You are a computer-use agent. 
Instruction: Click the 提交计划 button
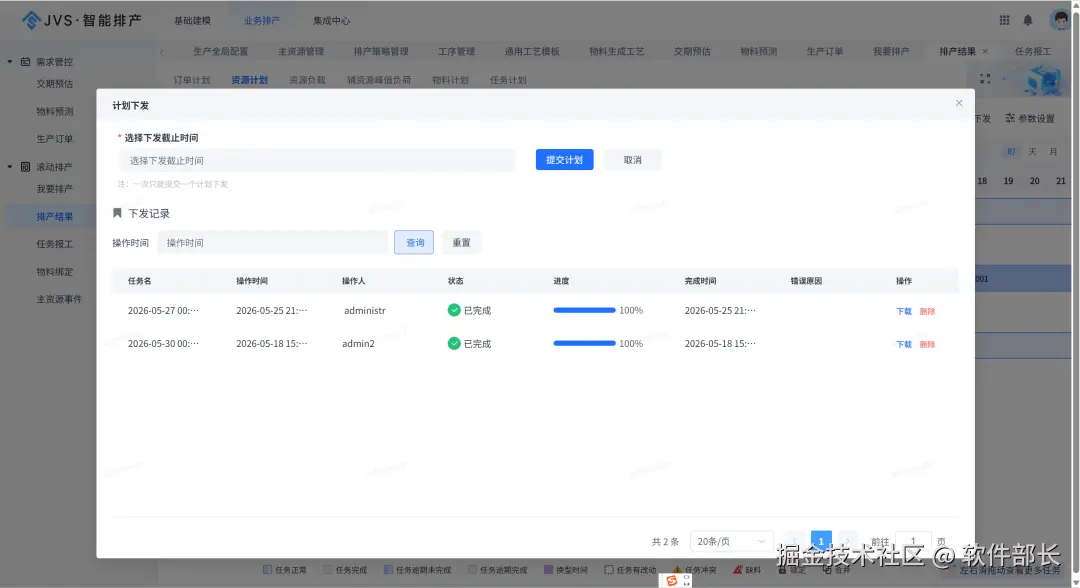pos(564,160)
